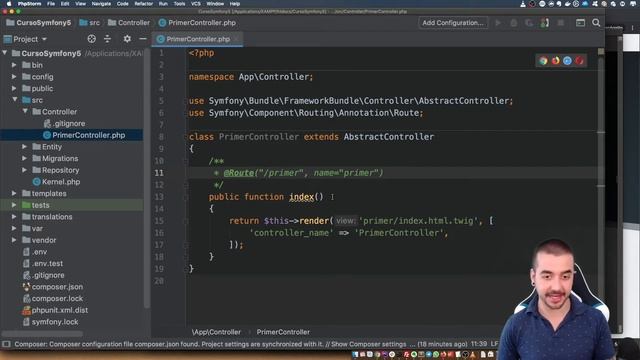Open Chrome browser preview icon
Screen dimensions: 640x360
[543, 61]
